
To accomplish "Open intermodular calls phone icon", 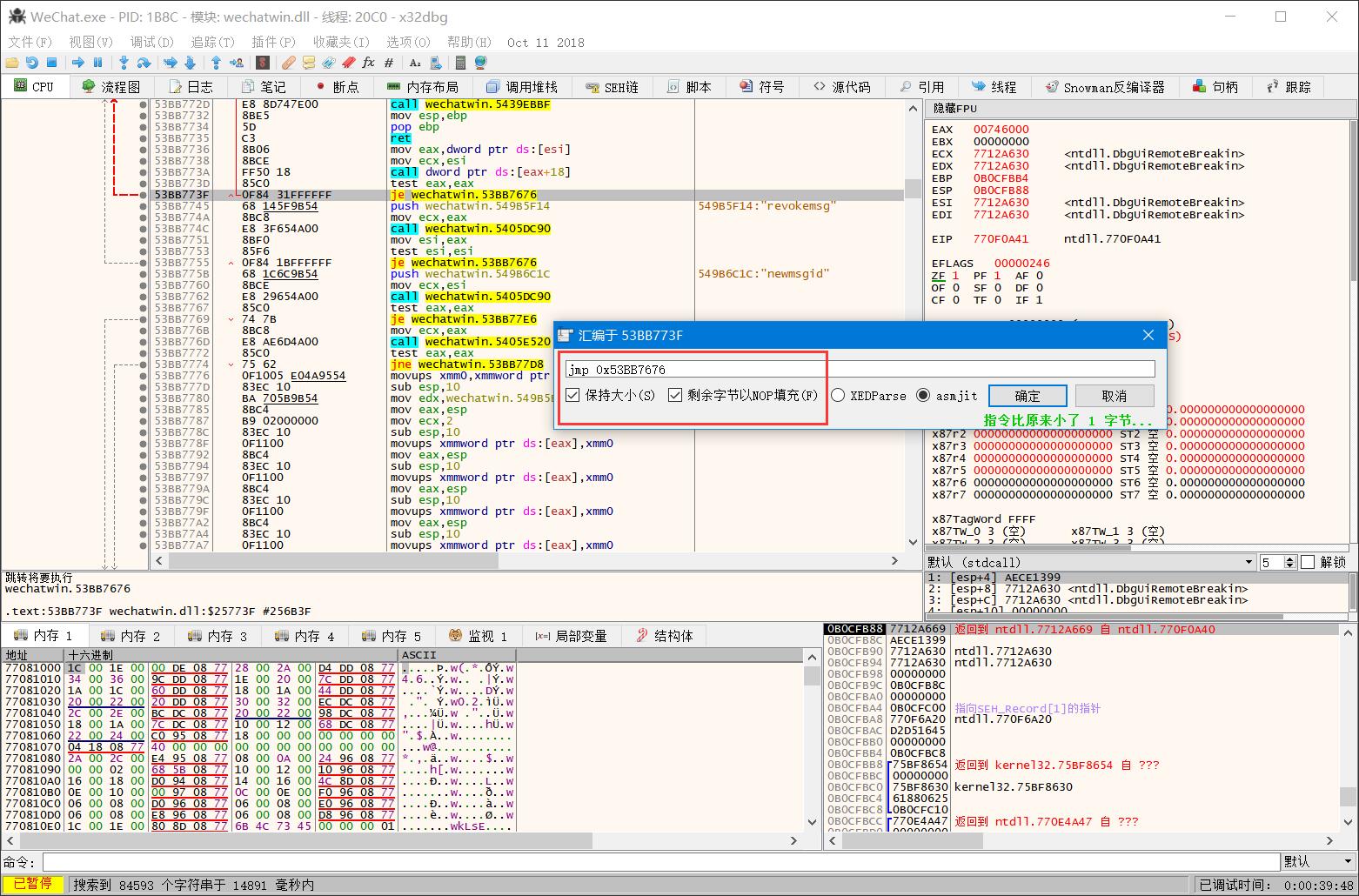I will coord(434,63).
